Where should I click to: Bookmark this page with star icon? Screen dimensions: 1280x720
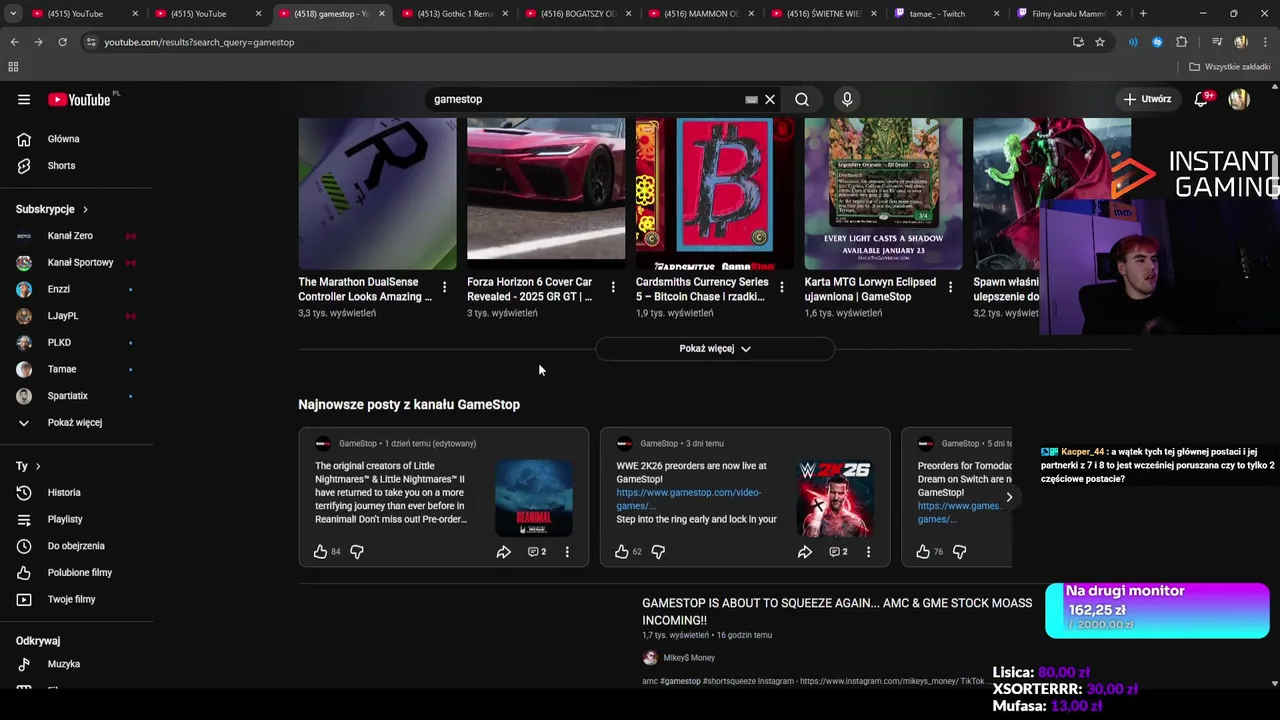point(1100,42)
